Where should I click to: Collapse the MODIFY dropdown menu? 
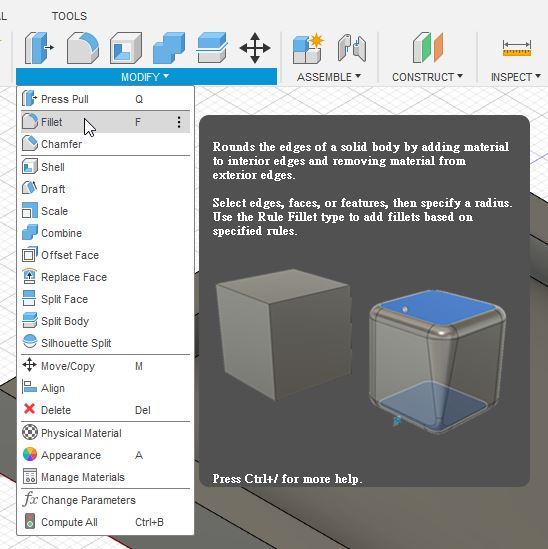[146, 77]
